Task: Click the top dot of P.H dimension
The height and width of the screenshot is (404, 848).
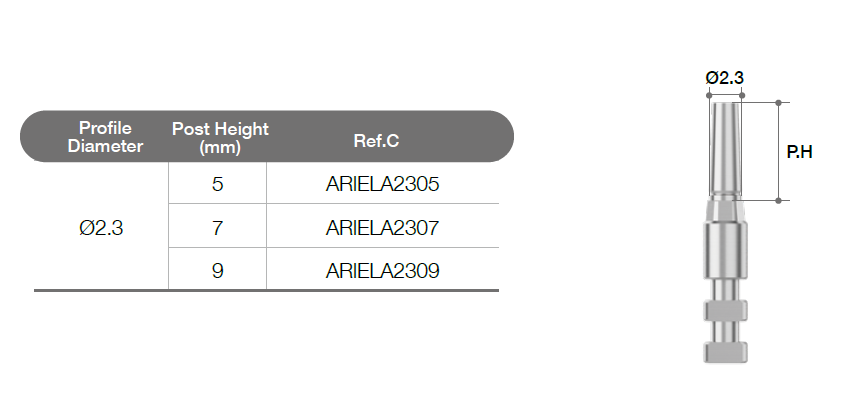Action: (x=778, y=102)
